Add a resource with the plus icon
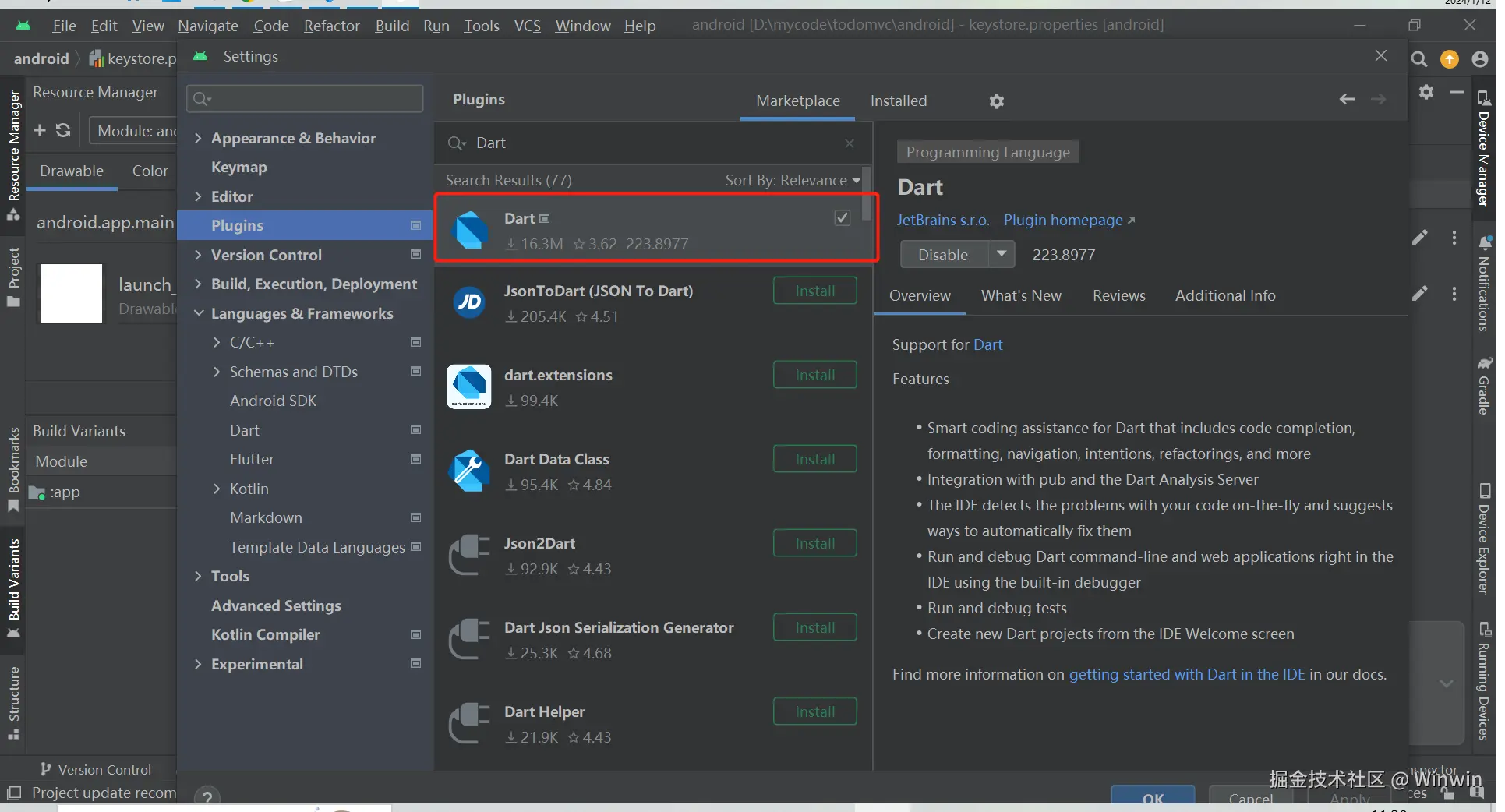 tap(40, 130)
